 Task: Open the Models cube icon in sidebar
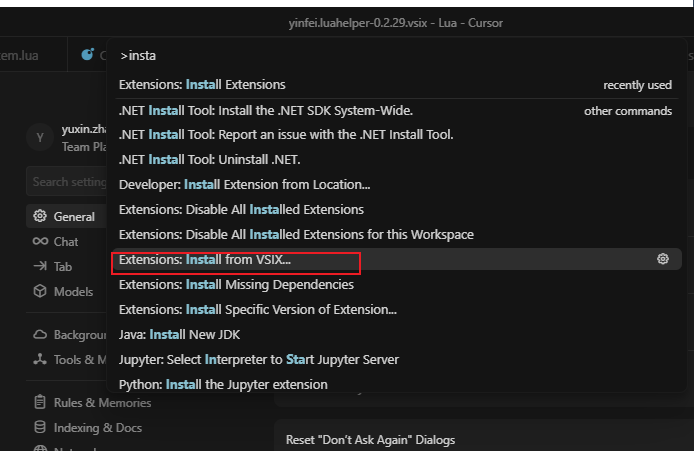click(40, 291)
